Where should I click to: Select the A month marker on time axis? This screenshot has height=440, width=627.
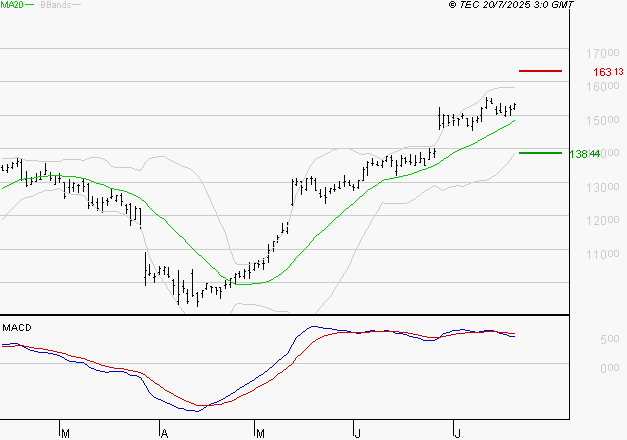163,433
